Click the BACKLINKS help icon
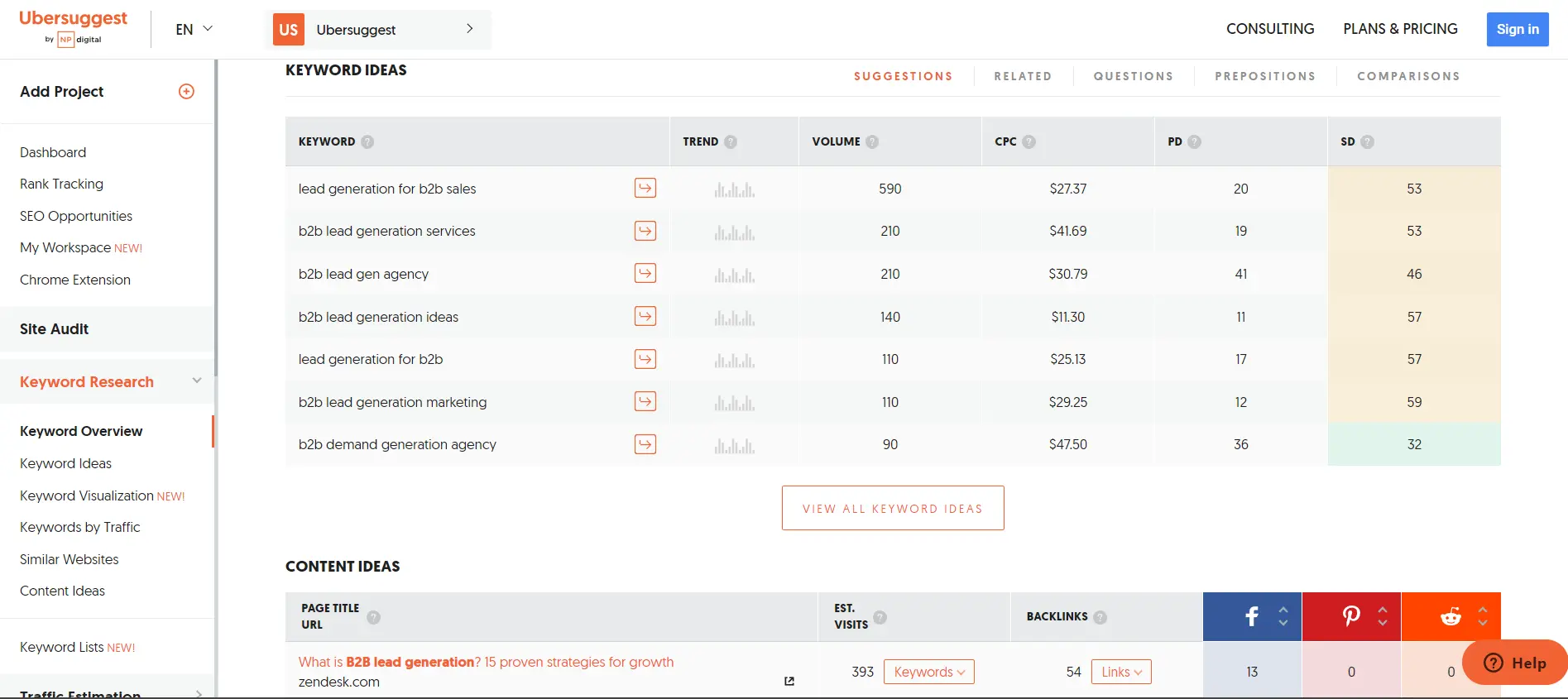Viewport: 1568px width, 699px height. pyautogui.click(x=1100, y=617)
